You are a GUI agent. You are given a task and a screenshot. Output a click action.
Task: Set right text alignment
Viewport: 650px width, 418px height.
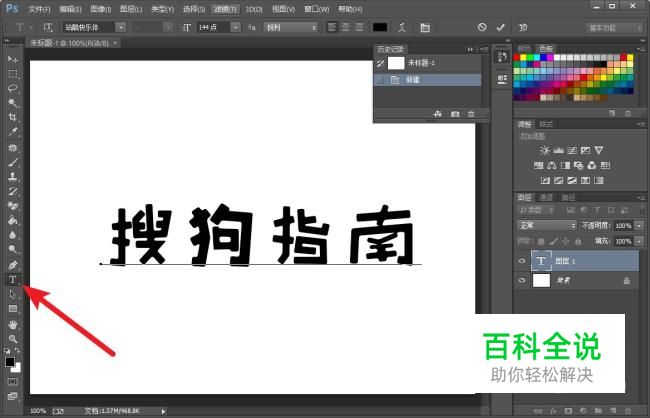point(359,27)
